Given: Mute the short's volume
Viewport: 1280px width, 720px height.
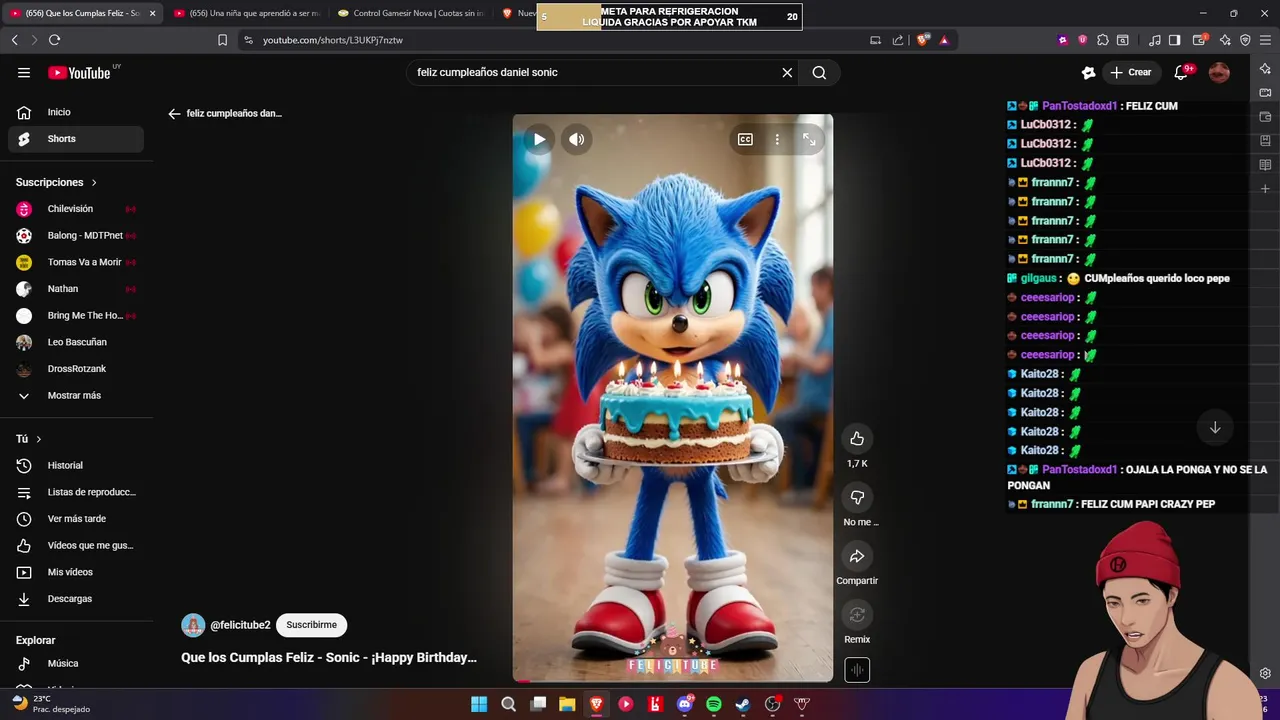Looking at the screenshot, I should (577, 139).
